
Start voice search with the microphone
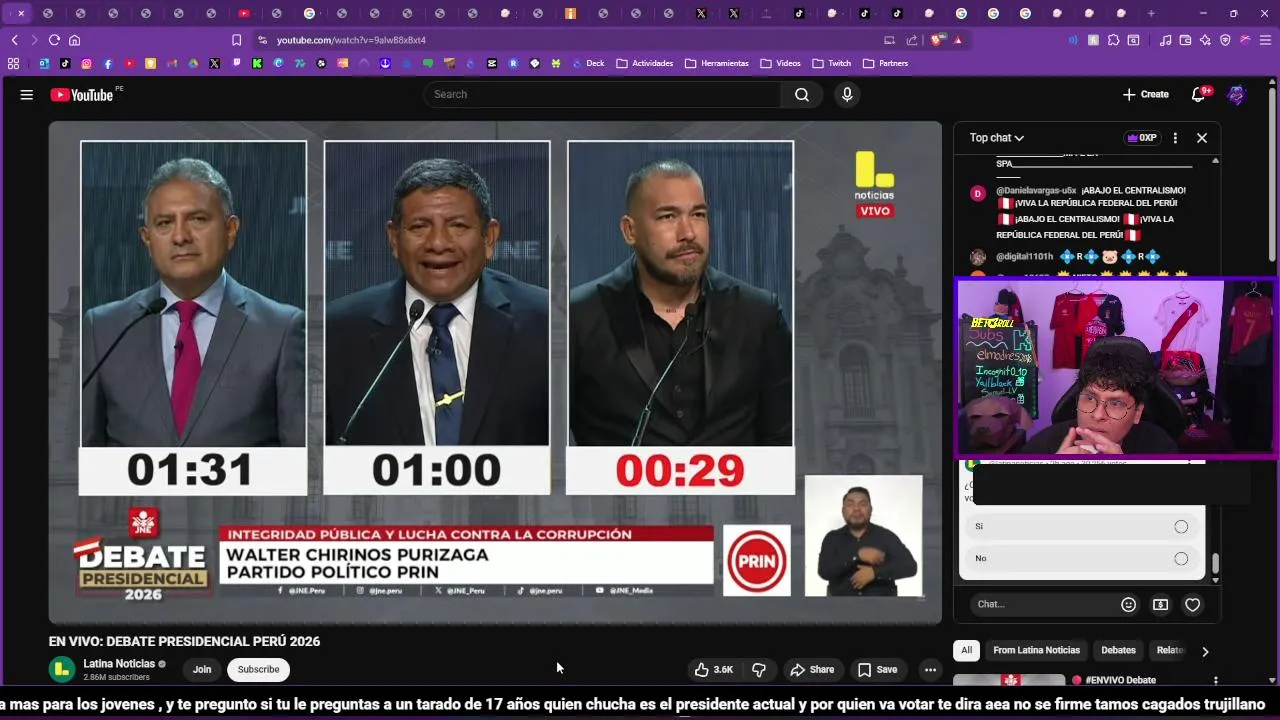pyautogui.click(x=847, y=94)
